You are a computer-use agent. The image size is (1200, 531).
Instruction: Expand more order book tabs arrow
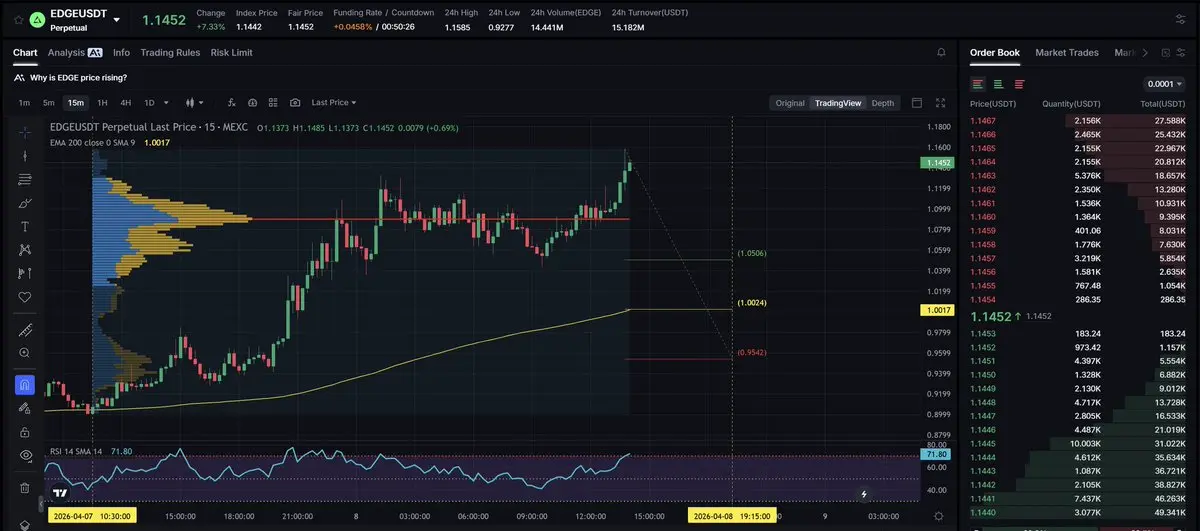click(1147, 52)
